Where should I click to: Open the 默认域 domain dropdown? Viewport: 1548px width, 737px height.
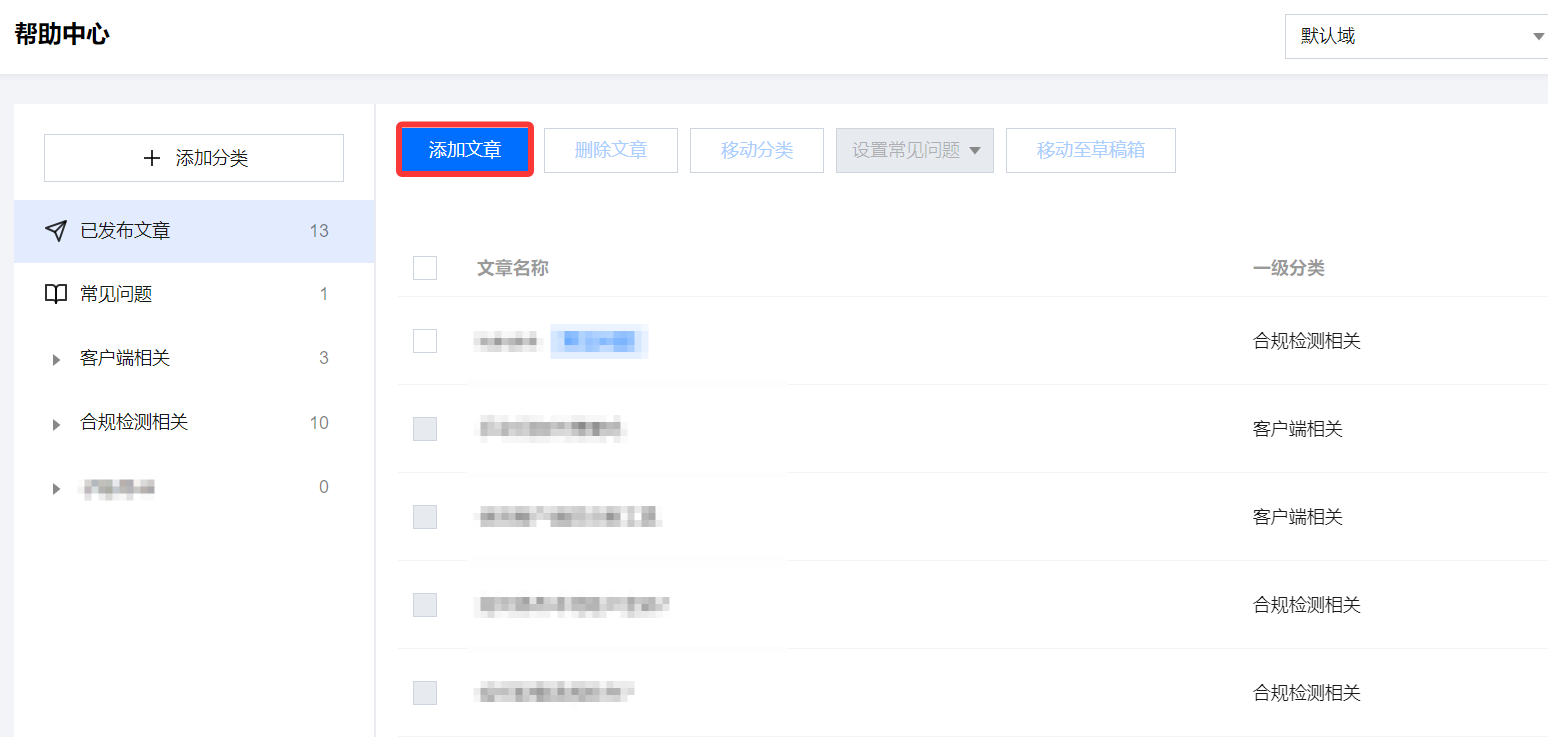point(1416,36)
